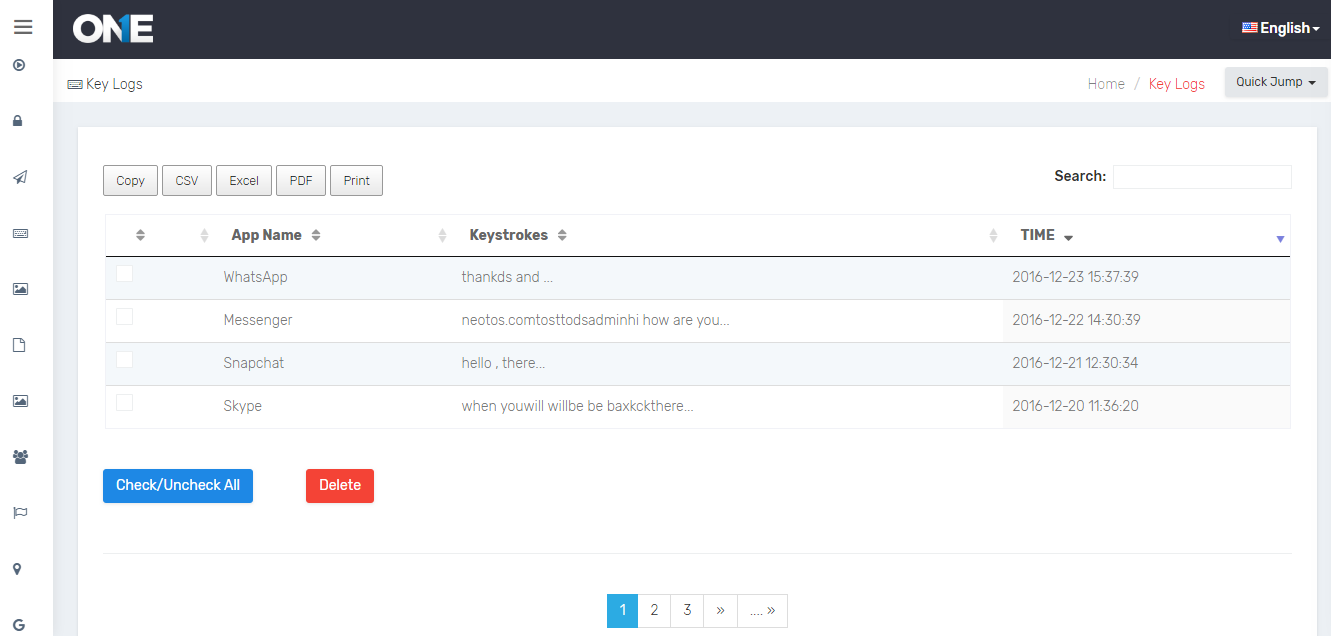Click the paper plane sidebar icon
This screenshot has height=636, width=1331.
pos(20,177)
